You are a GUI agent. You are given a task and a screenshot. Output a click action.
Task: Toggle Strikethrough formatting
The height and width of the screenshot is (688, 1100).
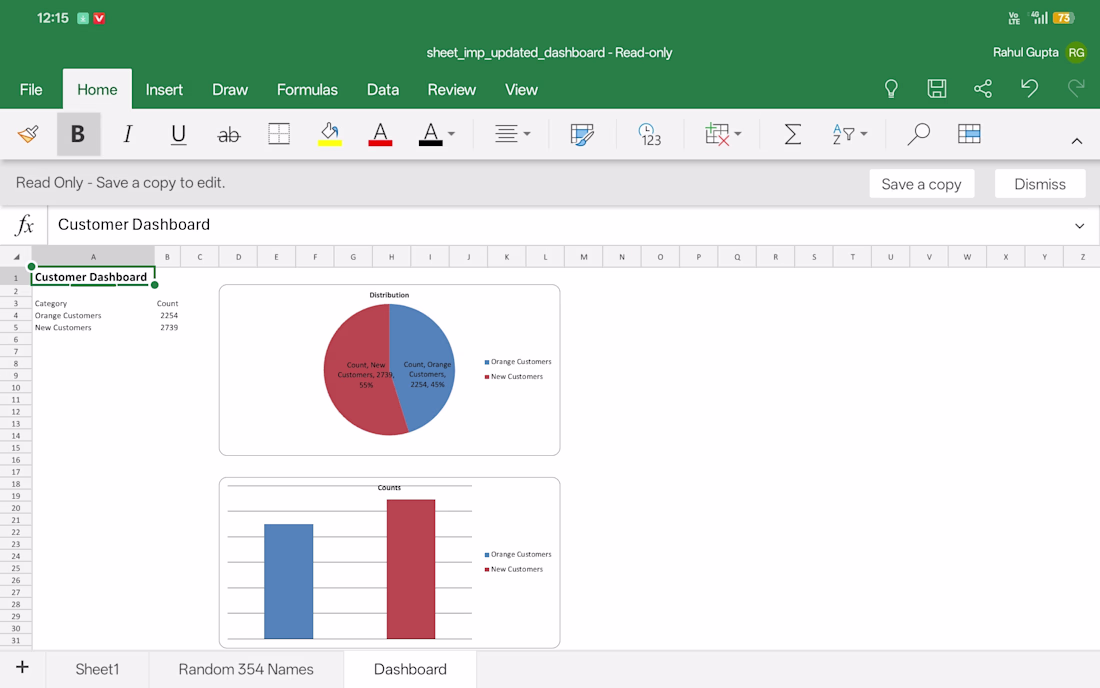click(229, 135)
